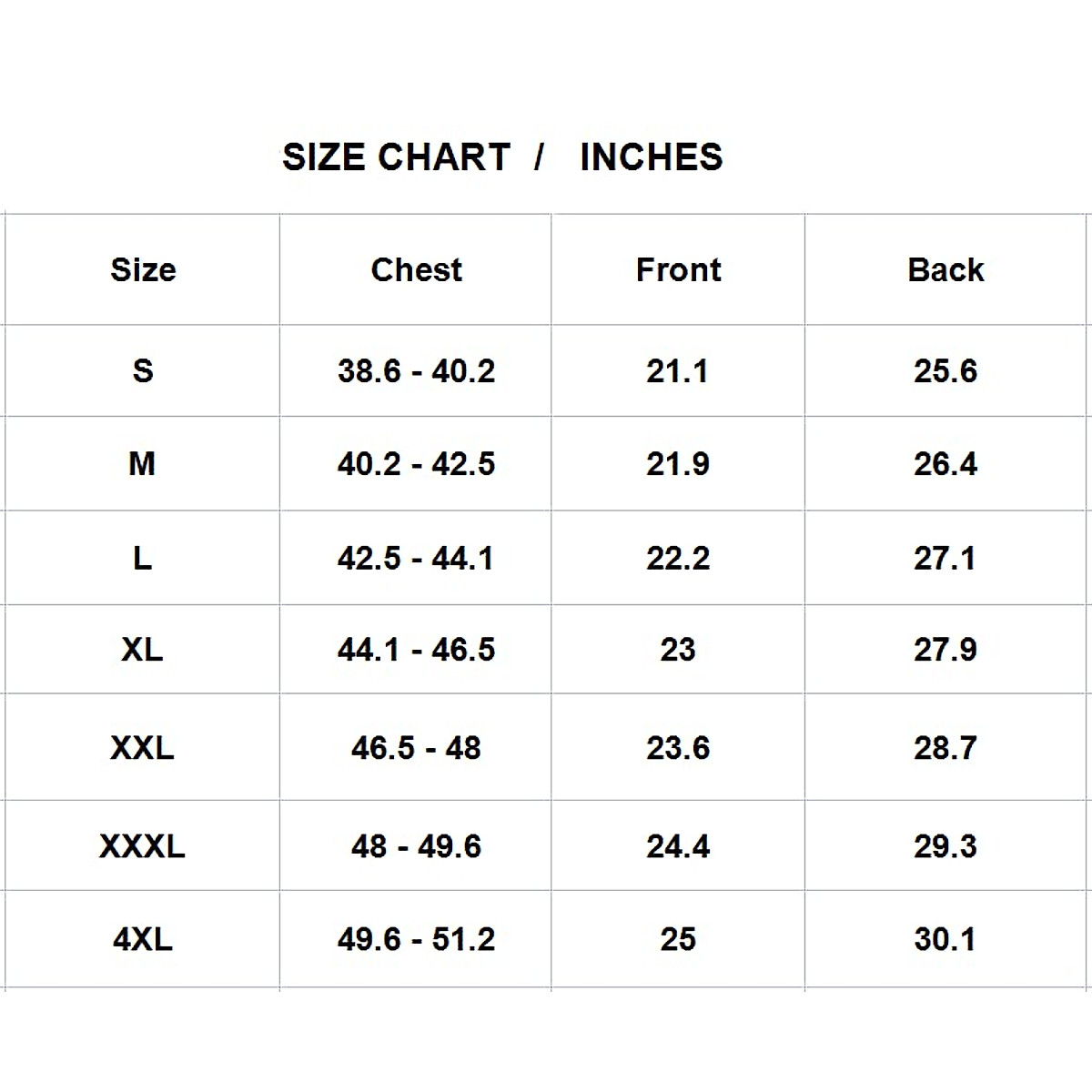Select the Chest column header
This screenshot has width=1092, height=1092.
point(416,270)
